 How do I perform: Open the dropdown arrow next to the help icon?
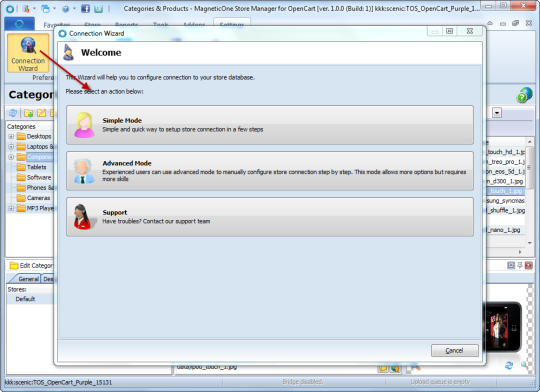pos(74,9)
